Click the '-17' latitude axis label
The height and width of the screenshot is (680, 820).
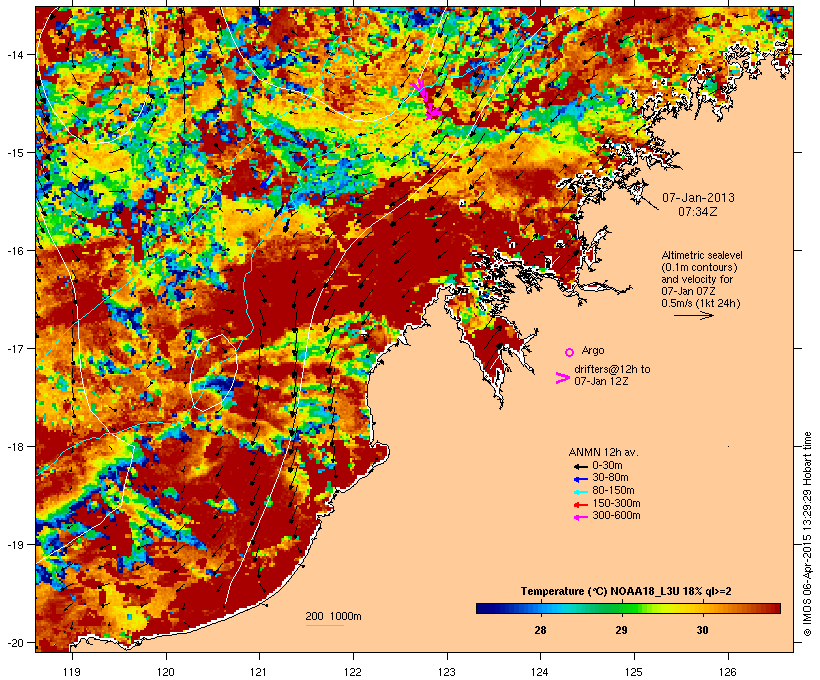point(14,348)
